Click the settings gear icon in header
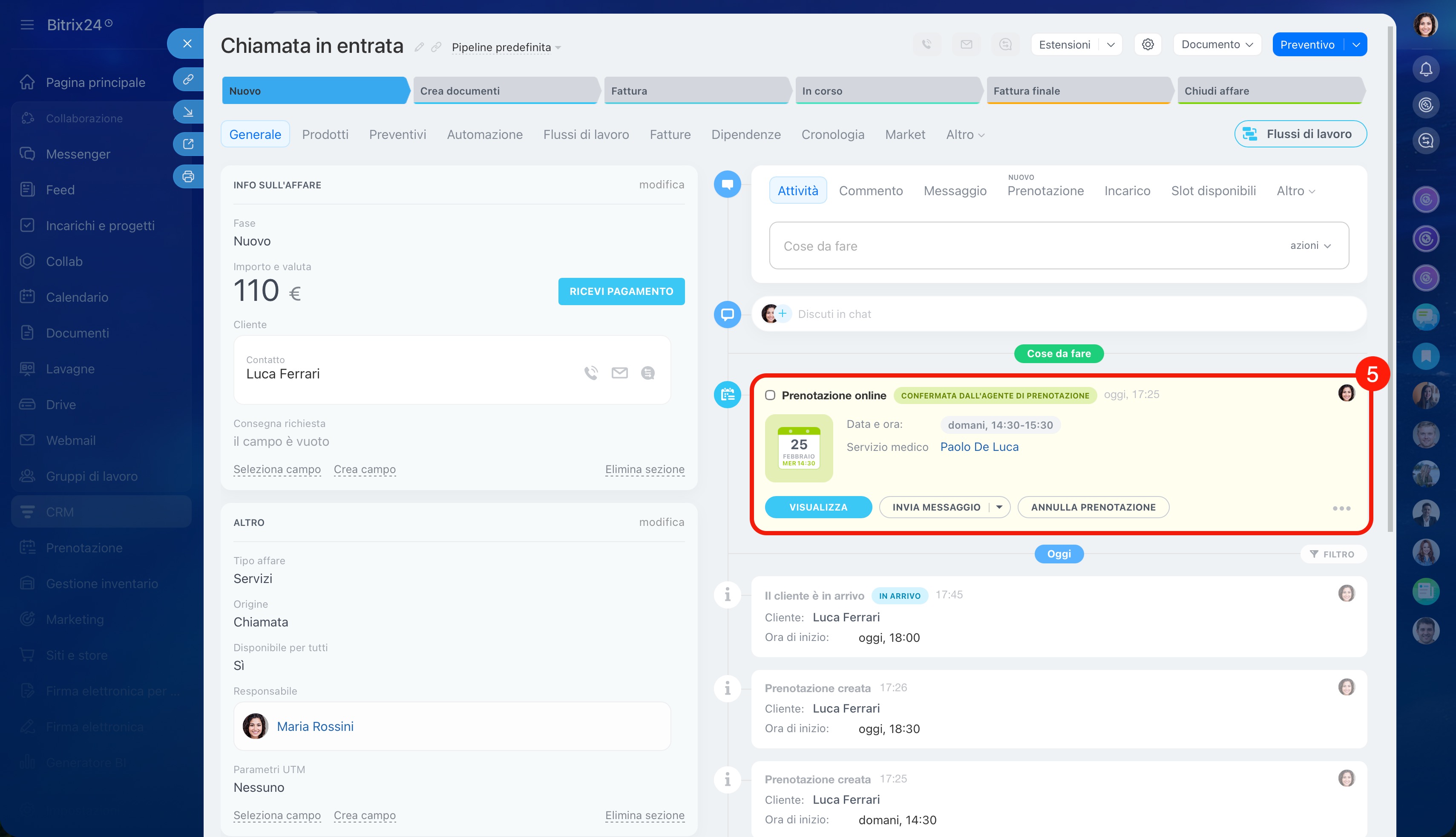This screenshot has width=1456, height=837. point(1148,44)
